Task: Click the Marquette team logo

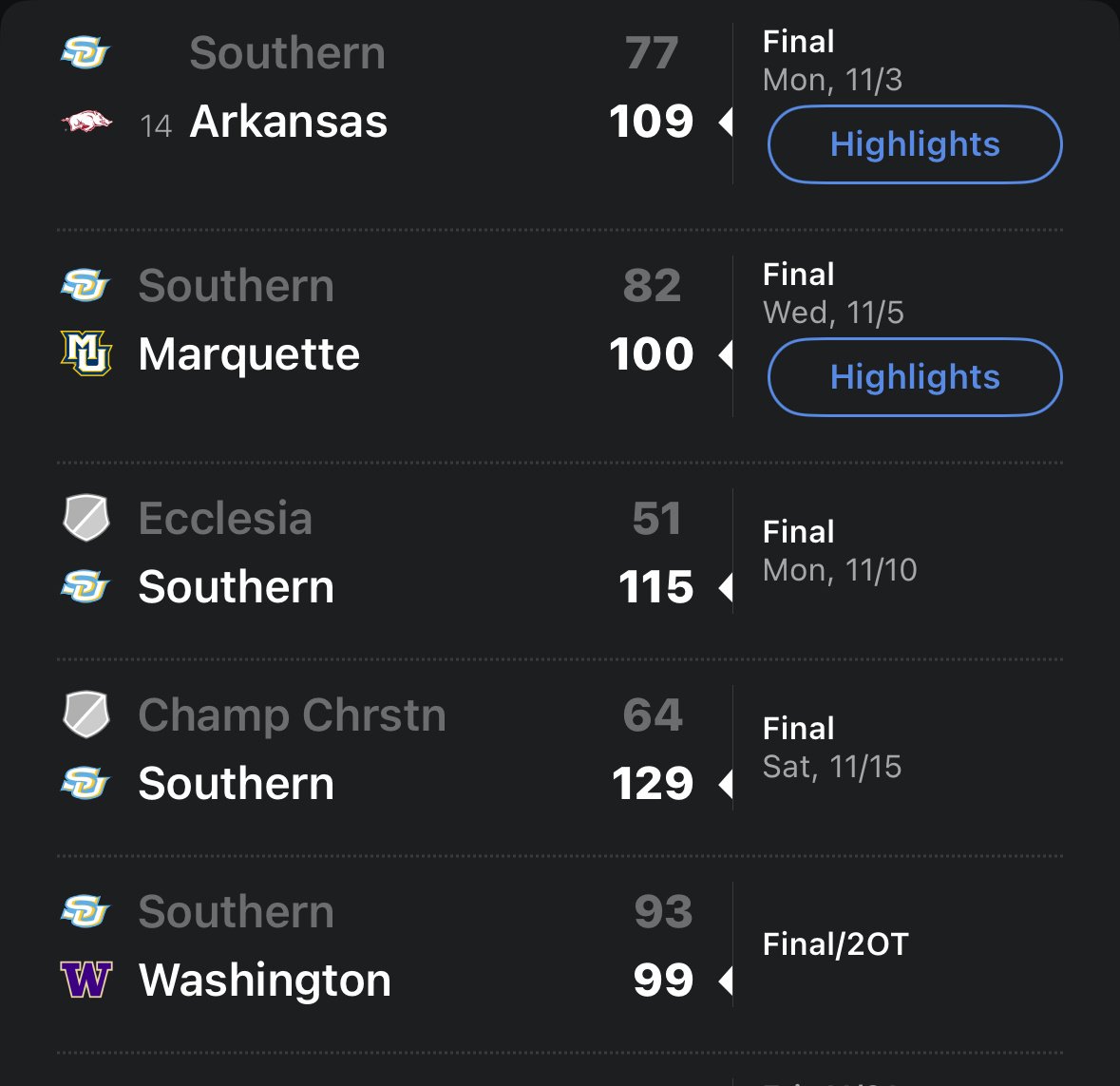Action: tap(86, 353)
